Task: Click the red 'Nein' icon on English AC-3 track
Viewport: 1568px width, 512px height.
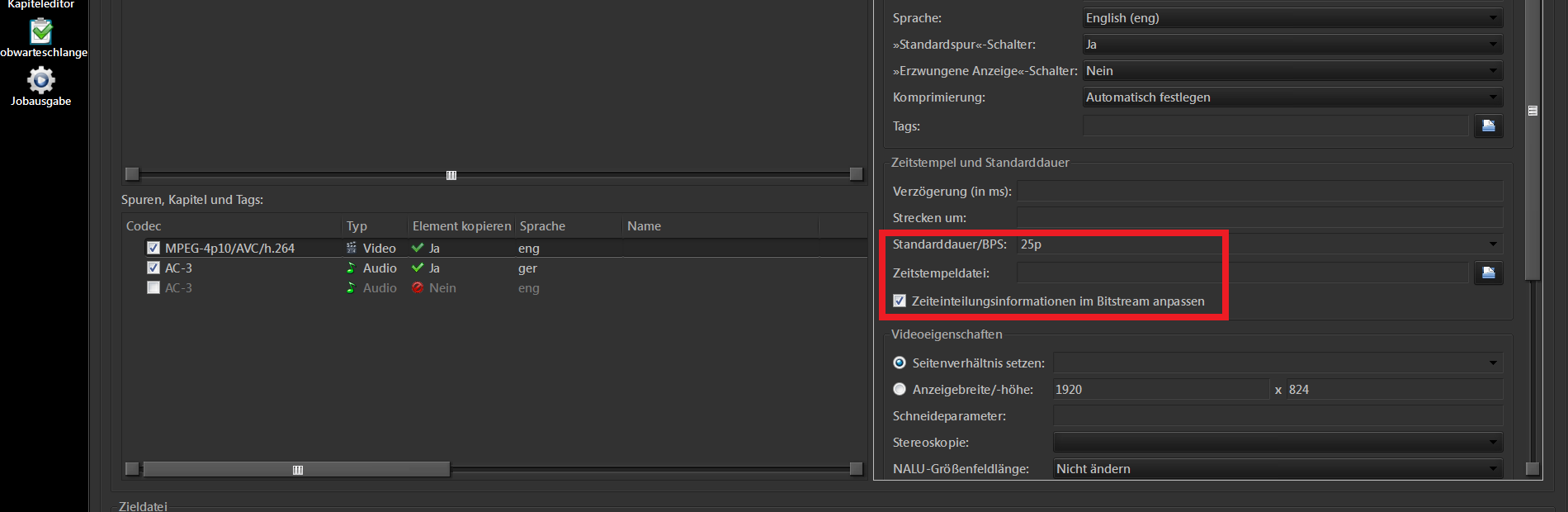Action: [418, 287]
